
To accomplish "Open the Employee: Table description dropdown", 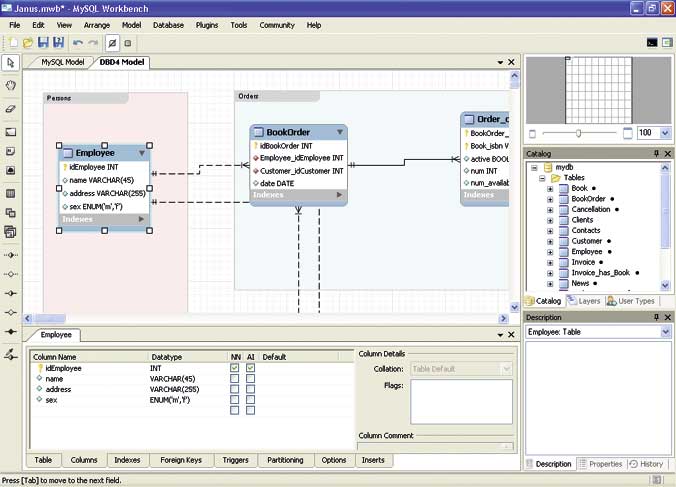I will pos(665,332).
